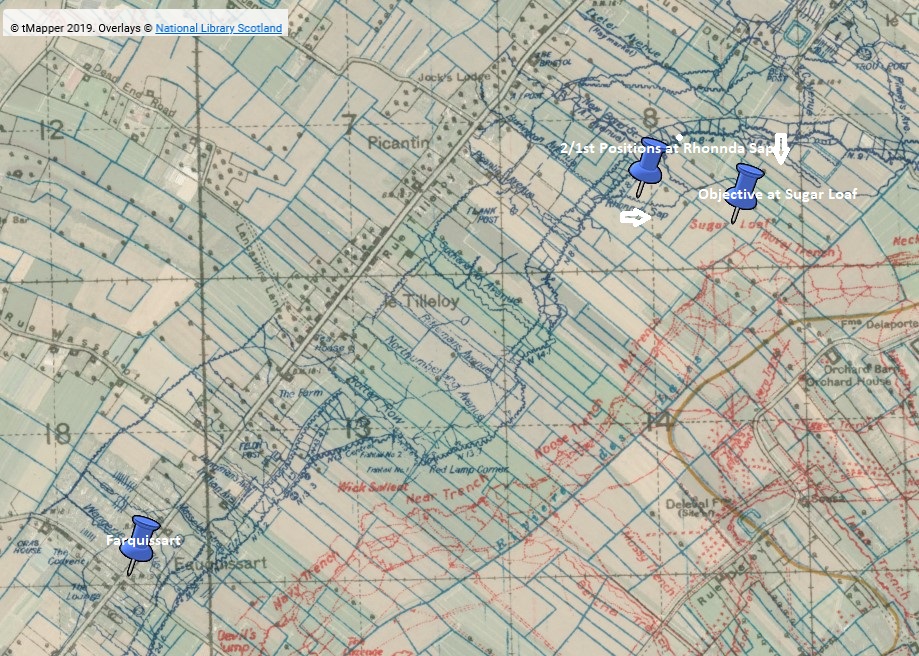Click grid square number 7
This screenshot has height=656, width=919.
[x=348, y=124]
